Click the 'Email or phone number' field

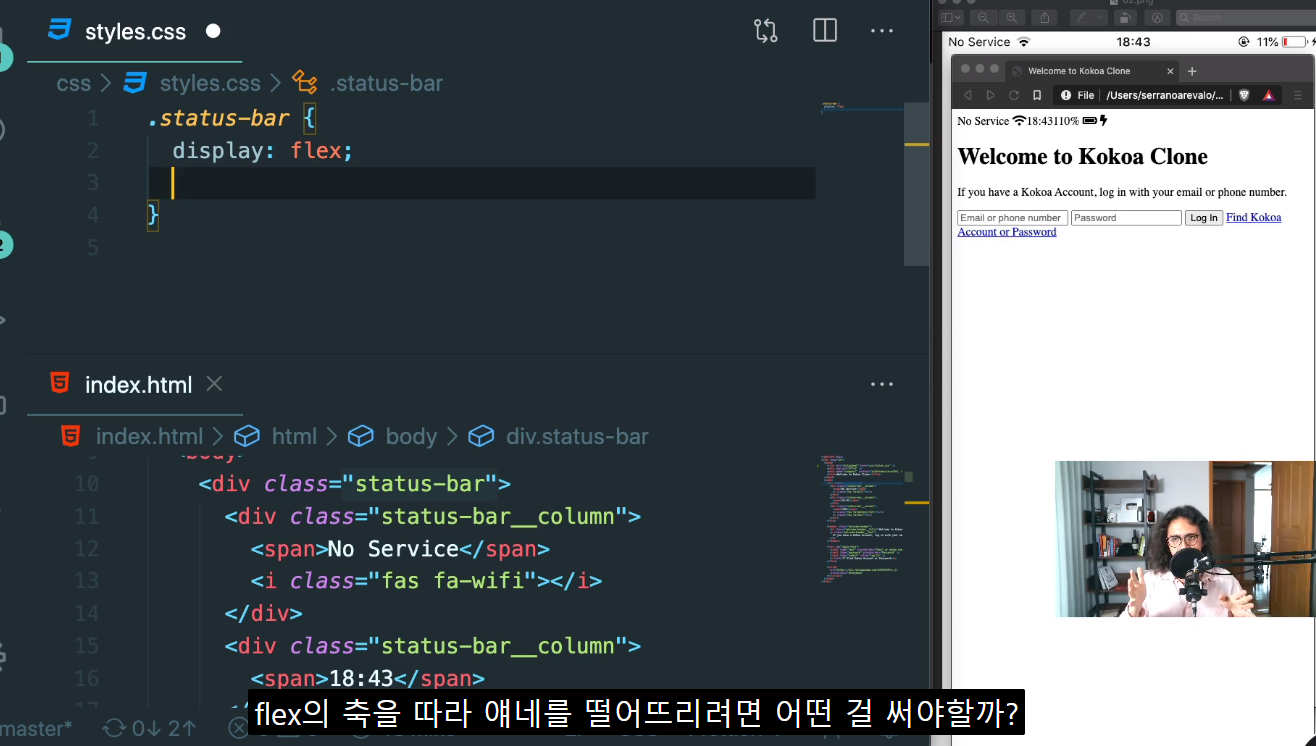(x=1012, y=218)
